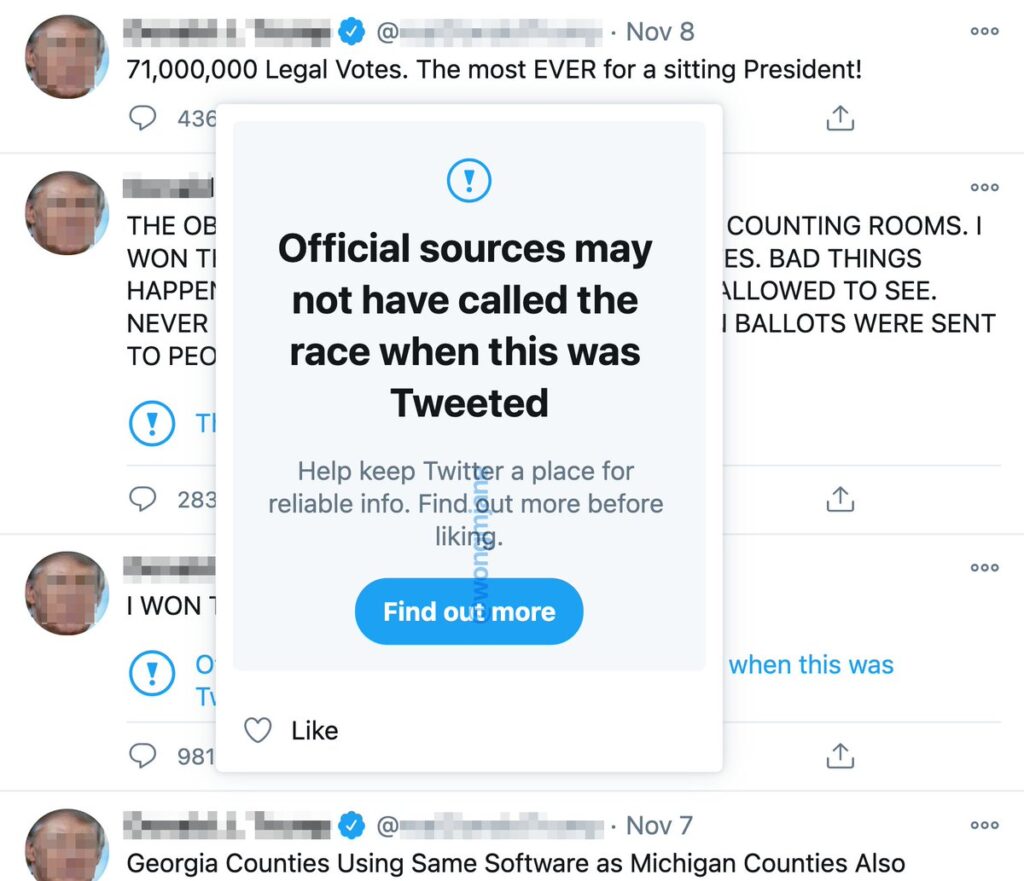Open more options on the COUNTING ROOMS tweet
The image size is (1024, 881).
pos(984,188)
